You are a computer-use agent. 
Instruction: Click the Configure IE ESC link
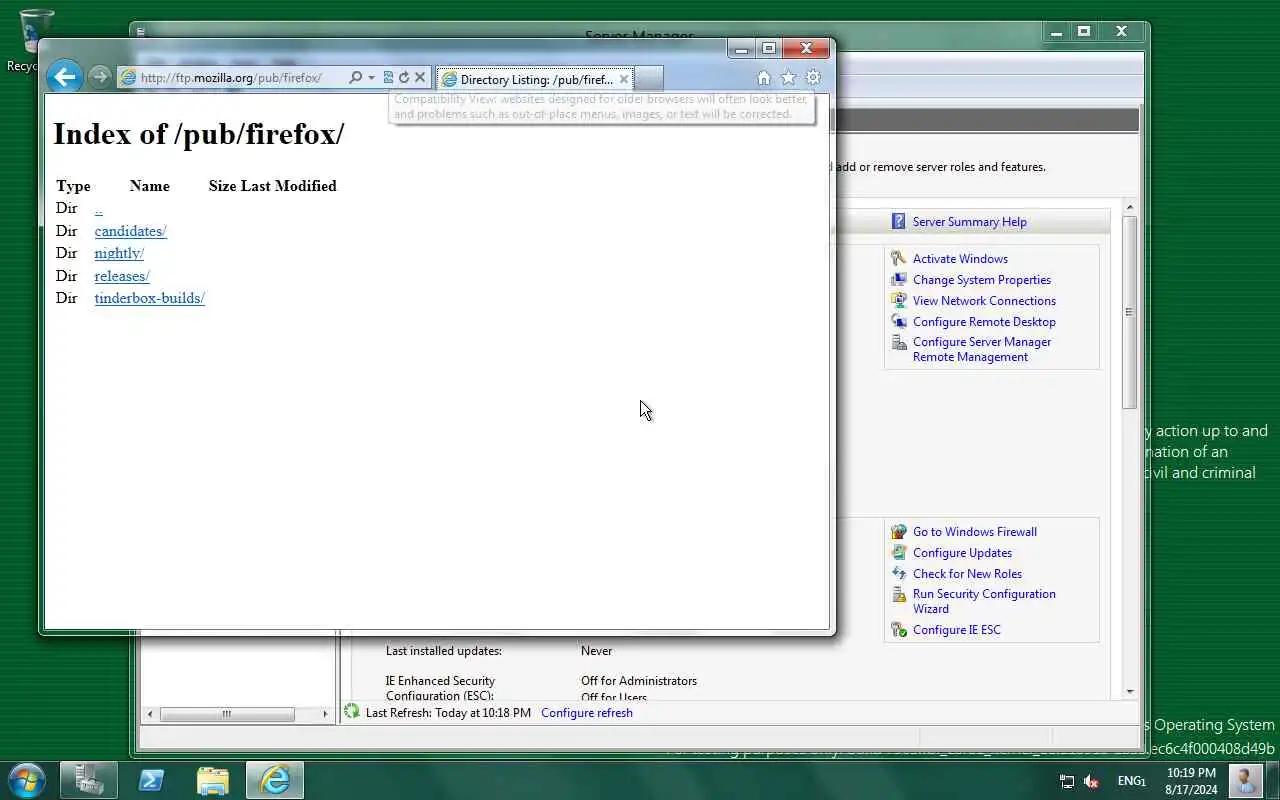coord(956,630)
